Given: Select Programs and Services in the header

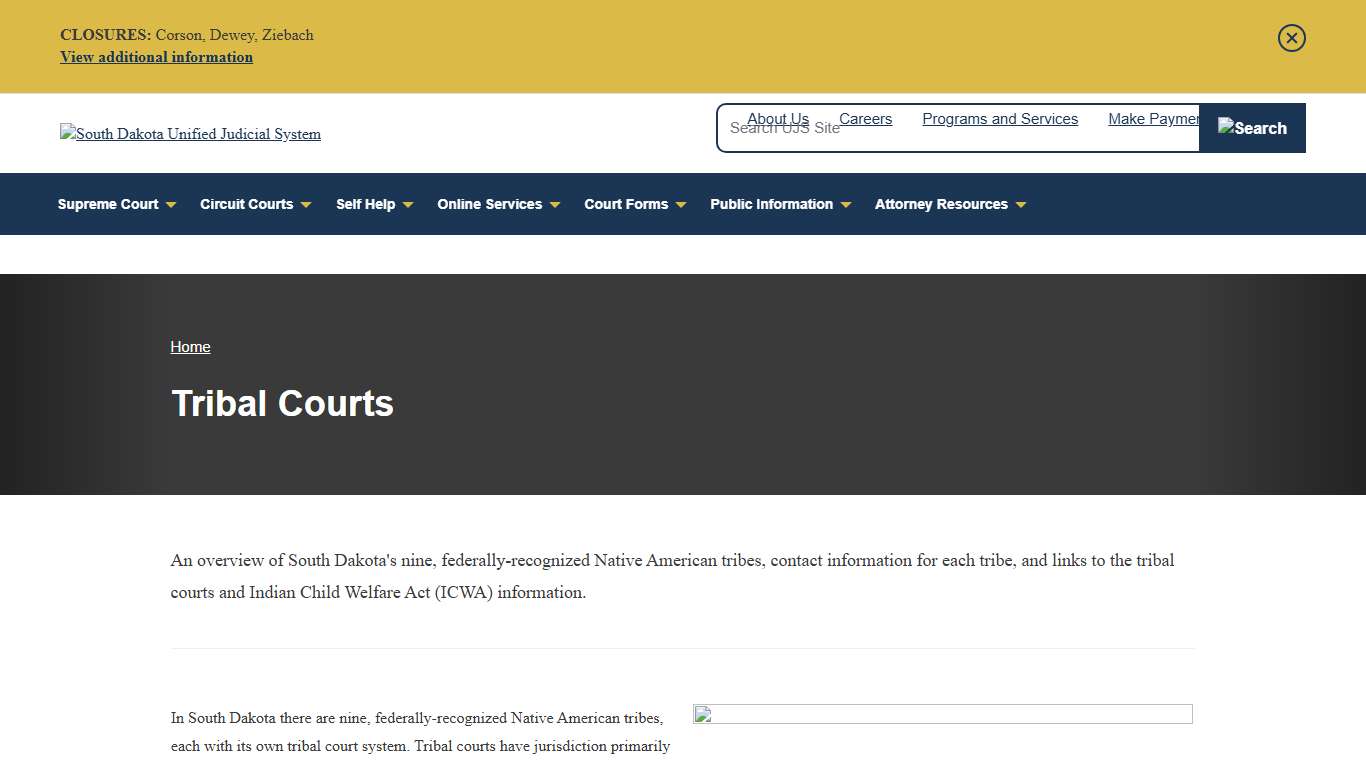Looking at the screenshot, I should coord(1000,119).
